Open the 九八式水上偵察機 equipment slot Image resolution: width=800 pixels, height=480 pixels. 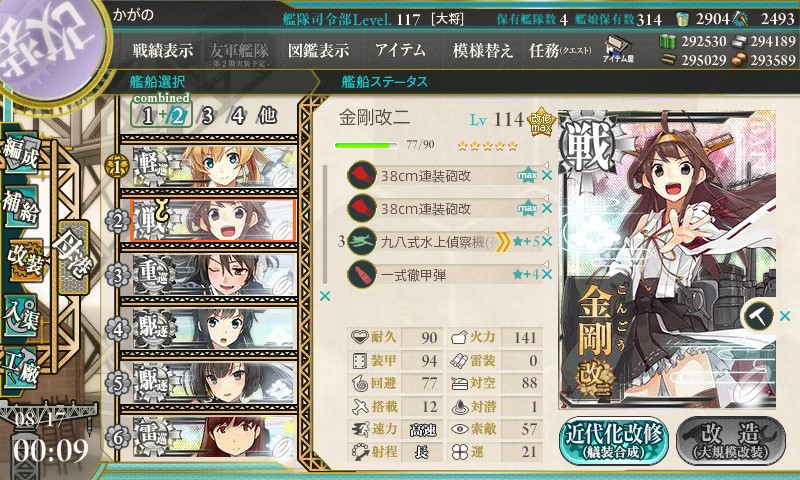[x=444, y=241]
